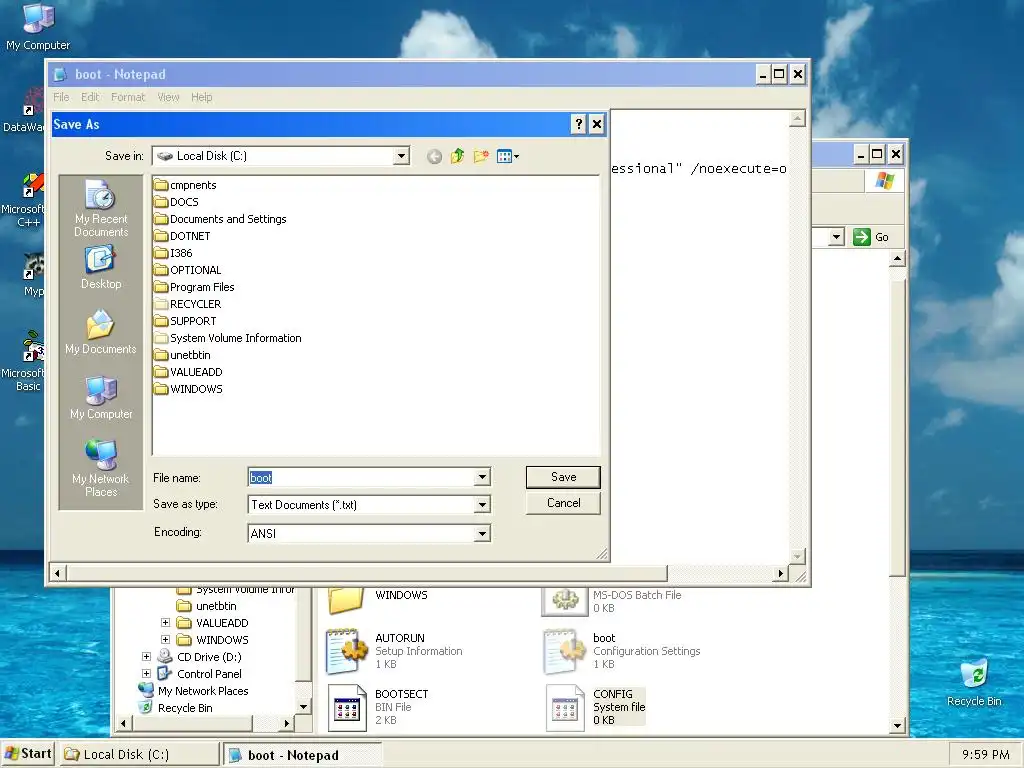
Task: Select the cmpnents folder
Action: 185,185
